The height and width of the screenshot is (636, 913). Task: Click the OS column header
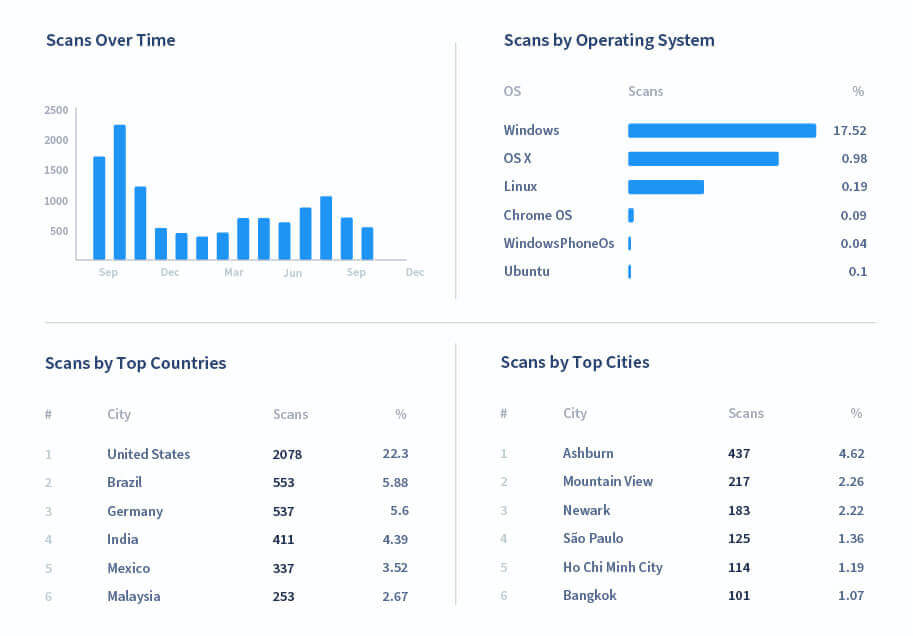[x=512, y=91]
